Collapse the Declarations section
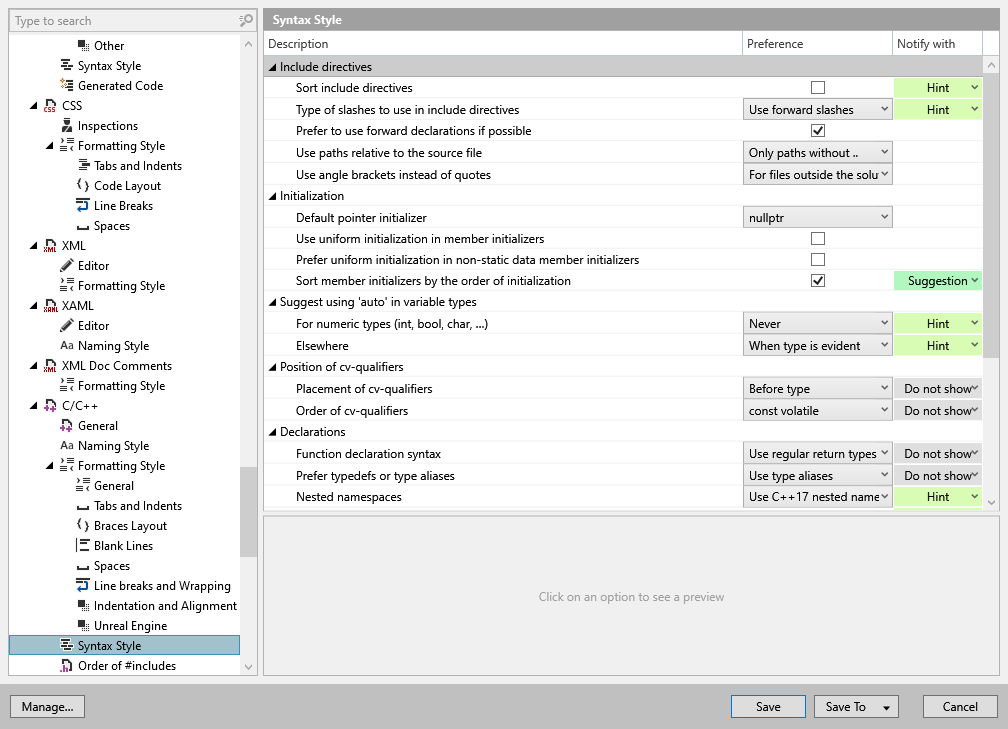Image resolution: width=1008 pixels, height=729 pixels. (273, 432)
